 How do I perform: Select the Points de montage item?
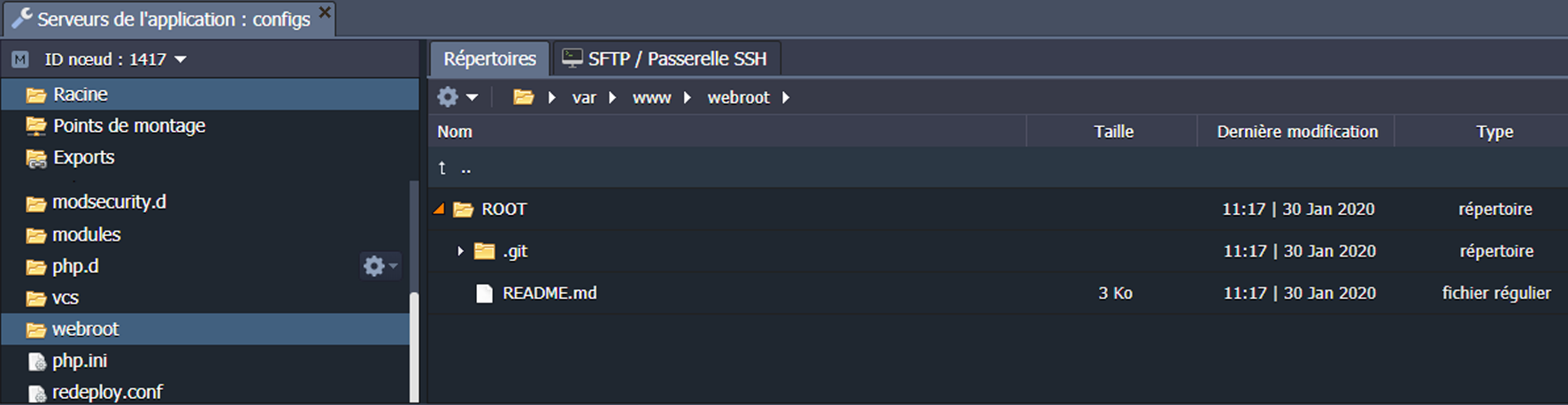tap(129, 126)
